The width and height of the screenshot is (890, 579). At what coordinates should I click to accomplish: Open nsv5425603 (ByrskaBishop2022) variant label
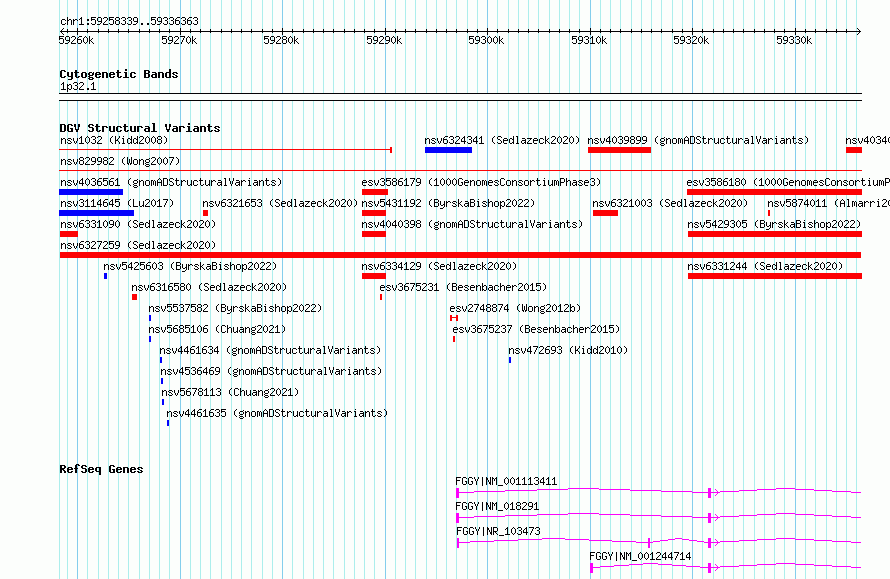(190, 266)
